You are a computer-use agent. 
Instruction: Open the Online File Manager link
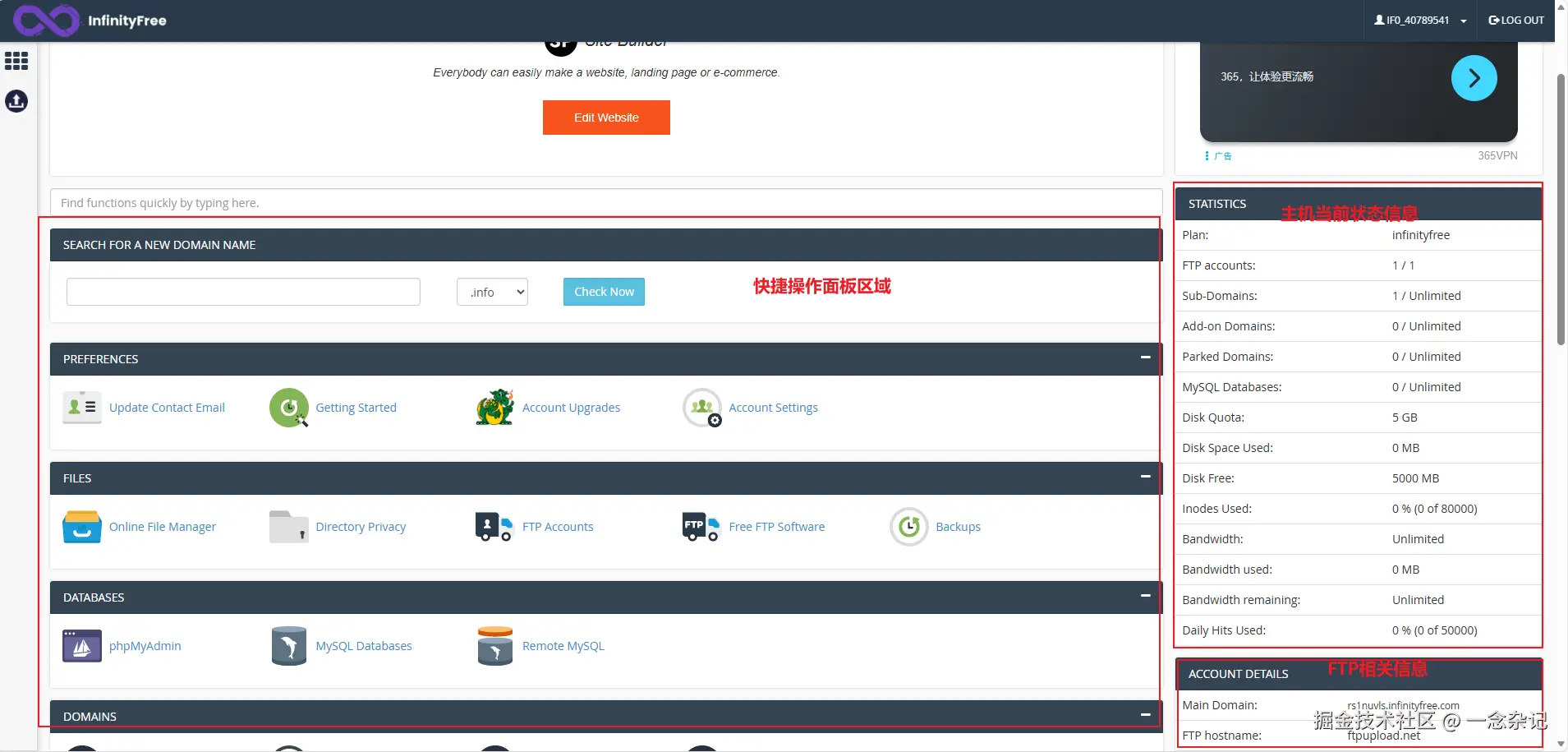[163, 527]
